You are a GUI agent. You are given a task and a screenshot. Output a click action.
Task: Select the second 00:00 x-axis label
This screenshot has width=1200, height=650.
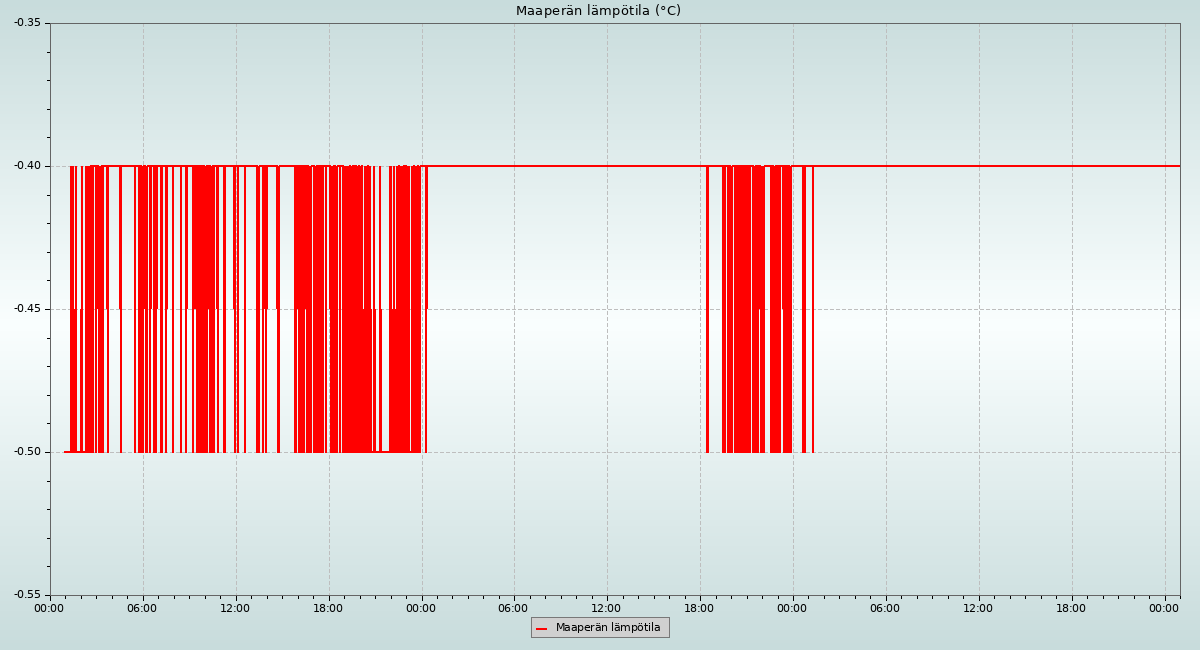tap(421, 608)
